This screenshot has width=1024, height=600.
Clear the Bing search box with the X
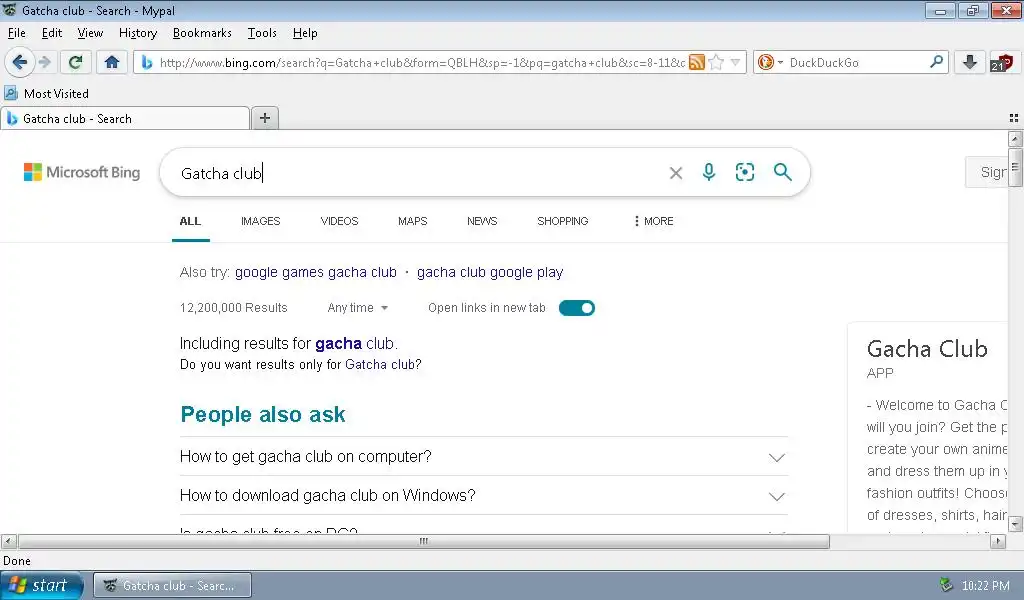pyautogui.click(x=676, y=172)
